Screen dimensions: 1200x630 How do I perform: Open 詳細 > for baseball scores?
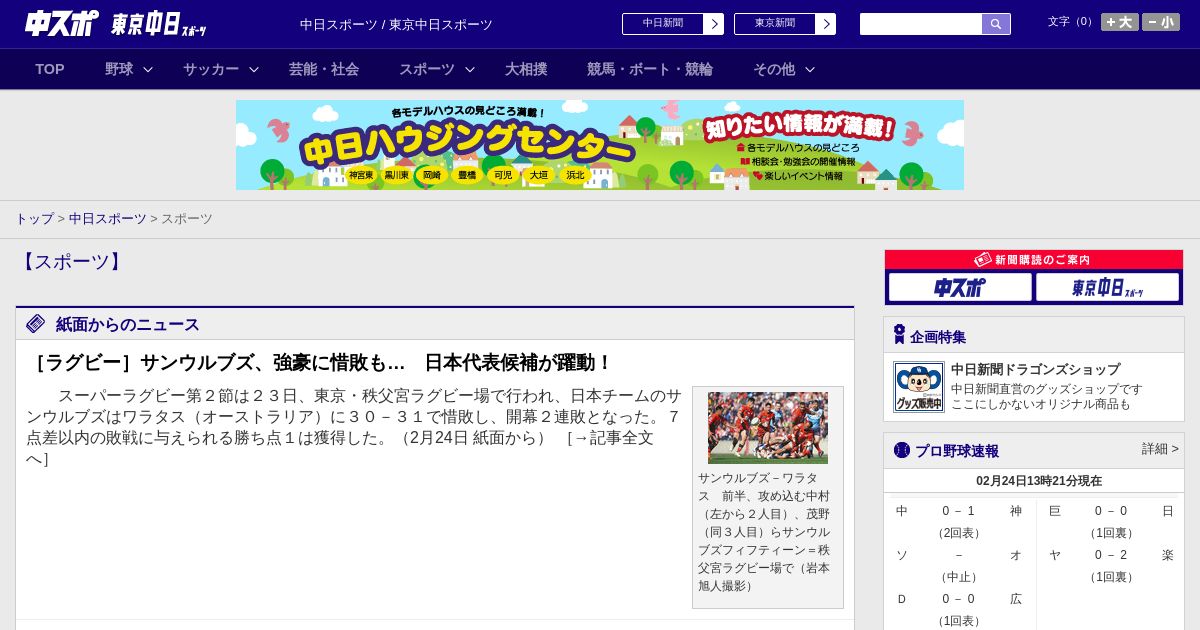[x=1160, y=449]
